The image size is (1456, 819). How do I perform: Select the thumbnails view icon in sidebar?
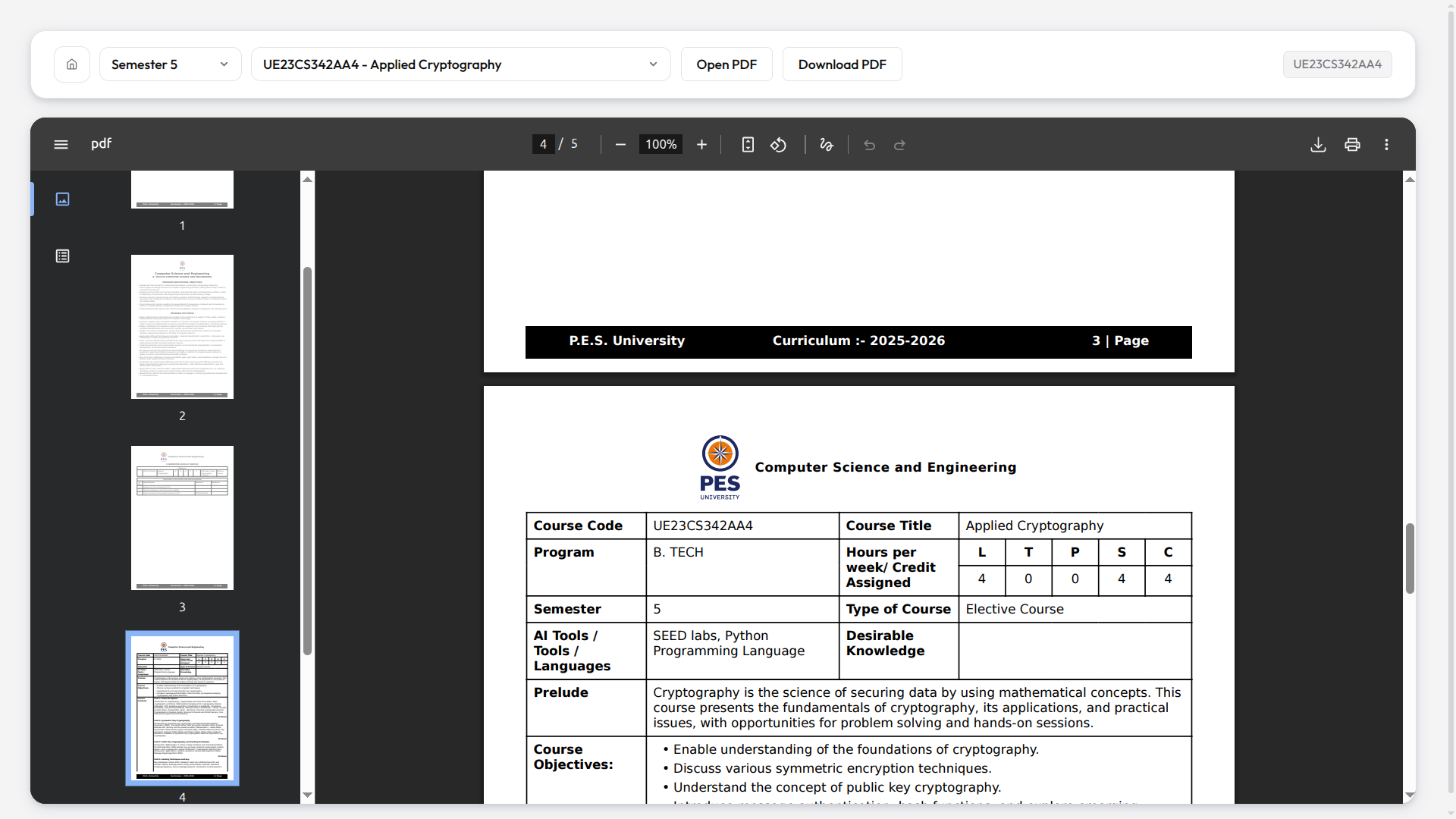coord(63,199)
